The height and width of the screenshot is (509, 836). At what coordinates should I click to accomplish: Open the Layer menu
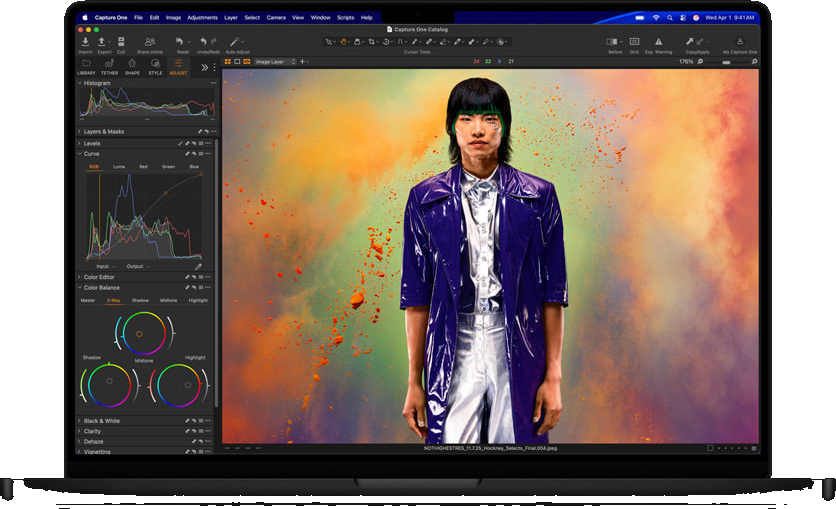pos(231,18)
